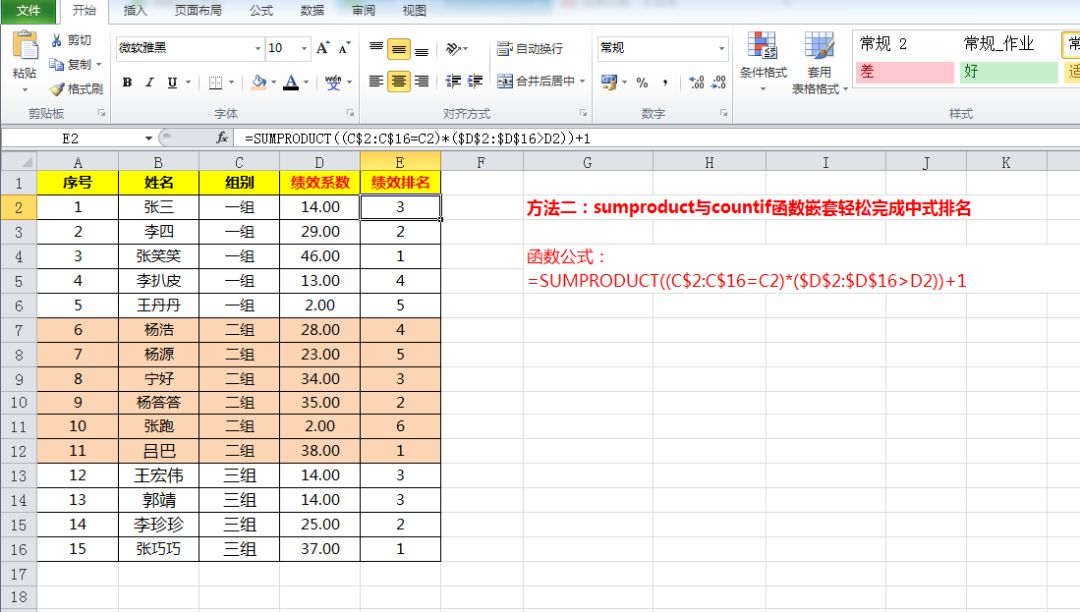Decrease decimal places icon
1080x612 pixels.
tap(718, 83)
